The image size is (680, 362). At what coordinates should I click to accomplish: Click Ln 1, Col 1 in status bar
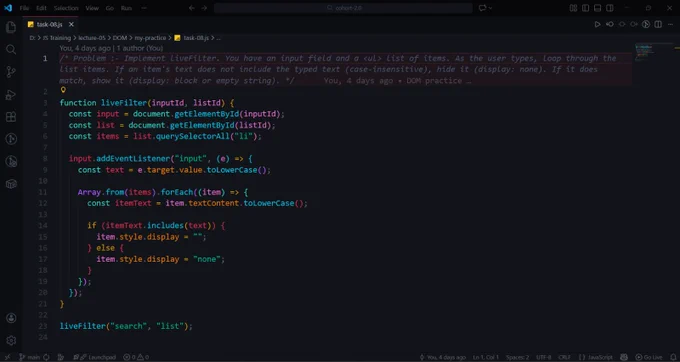click(x=485, y=357)
